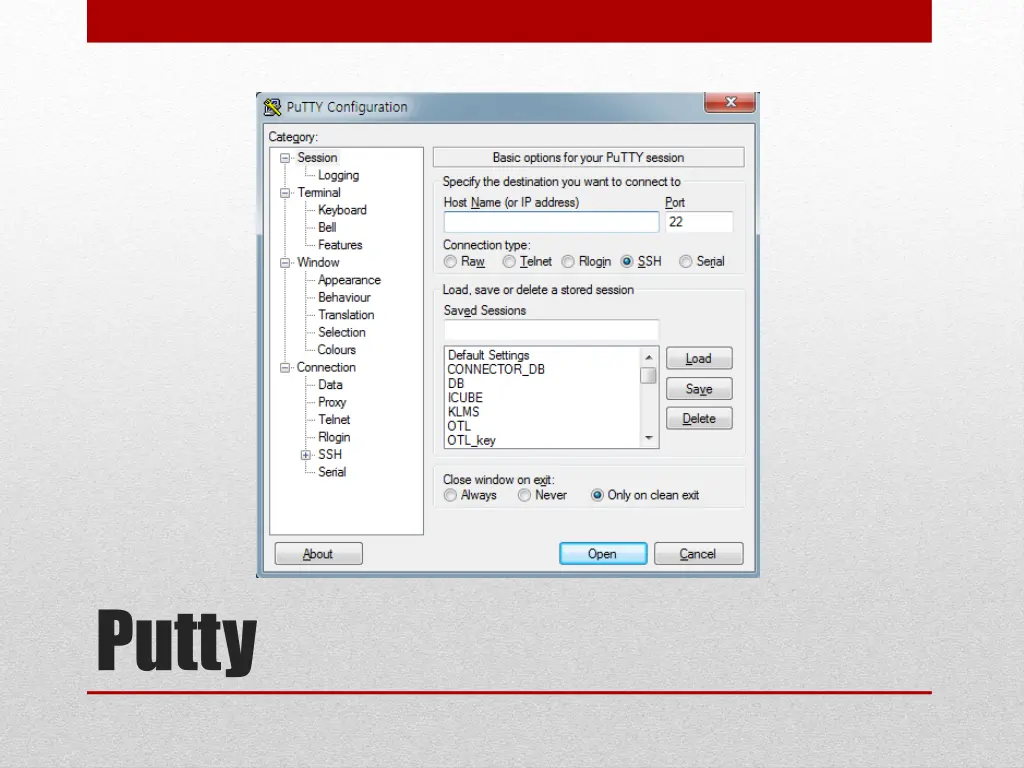
Task: Open the Serial category in tree
Action: point(332,472)
